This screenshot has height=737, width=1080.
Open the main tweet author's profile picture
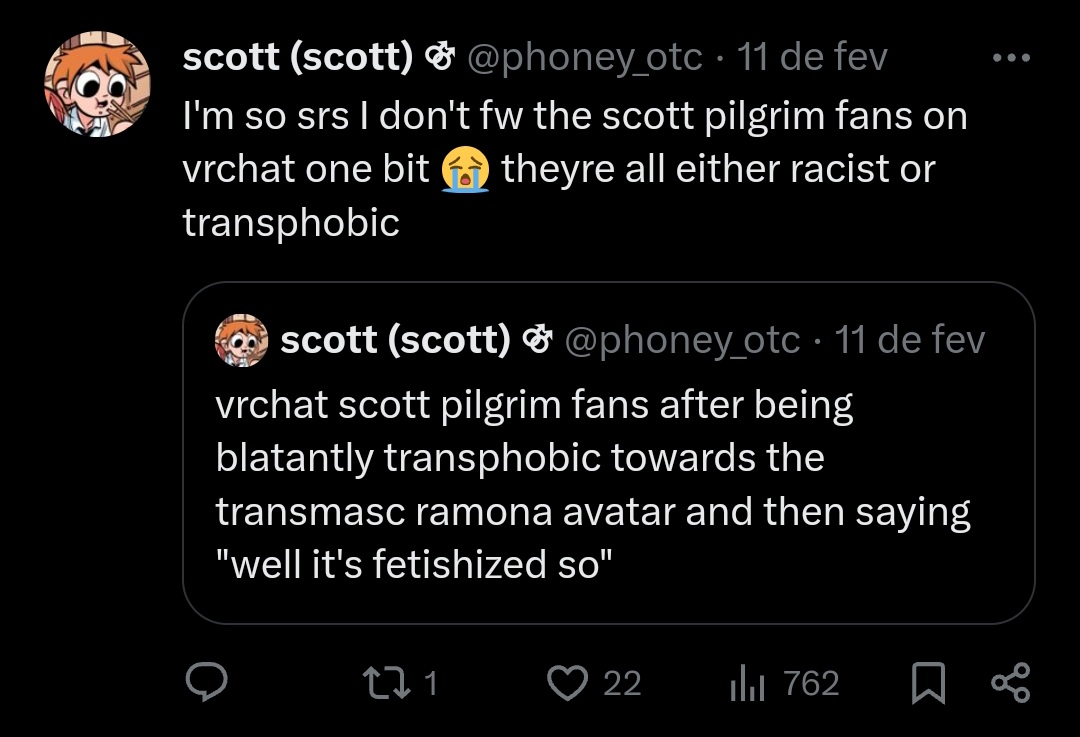click(97, 84)
